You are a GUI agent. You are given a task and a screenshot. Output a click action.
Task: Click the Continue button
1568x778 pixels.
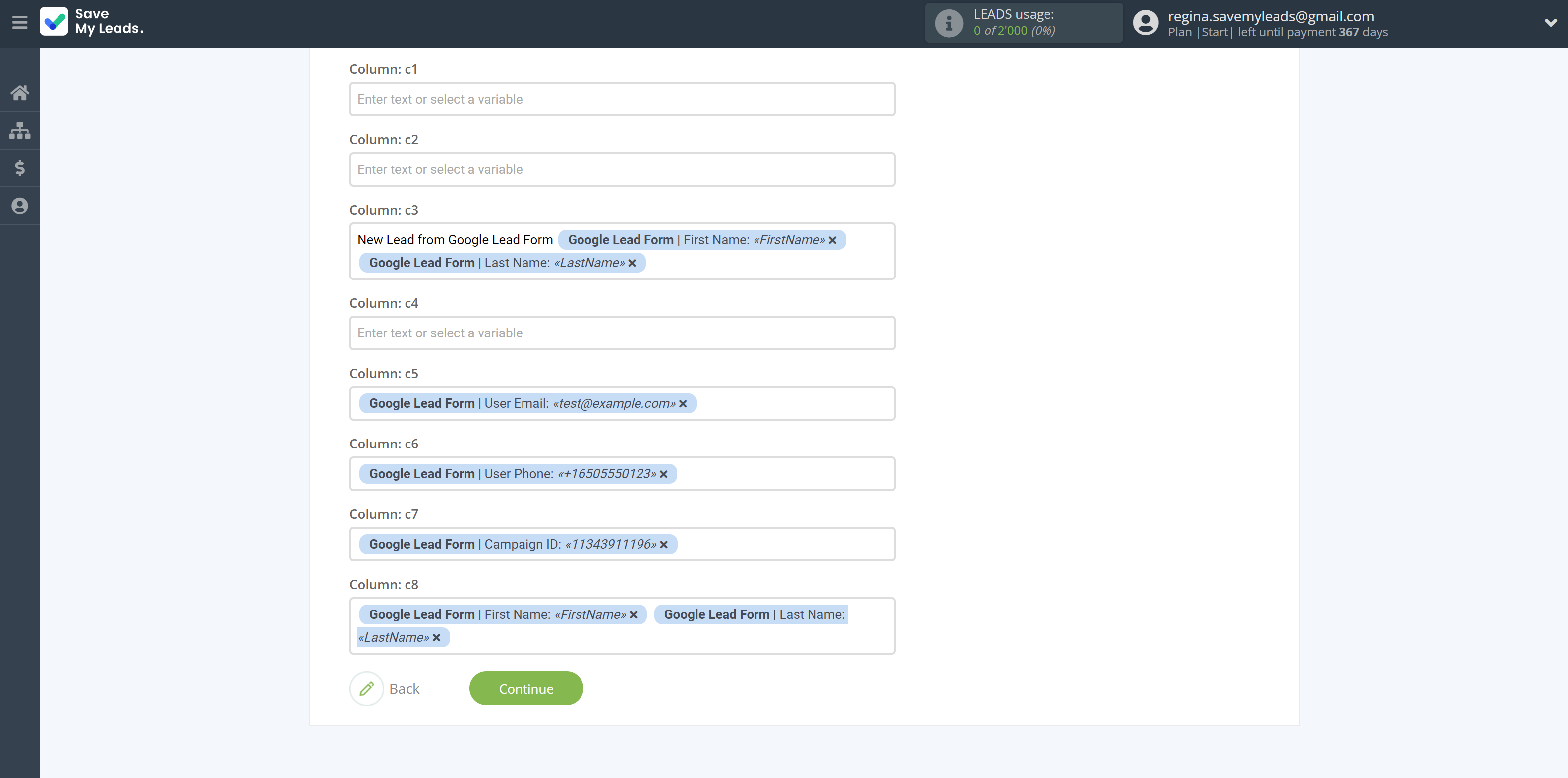click(526, 689)
